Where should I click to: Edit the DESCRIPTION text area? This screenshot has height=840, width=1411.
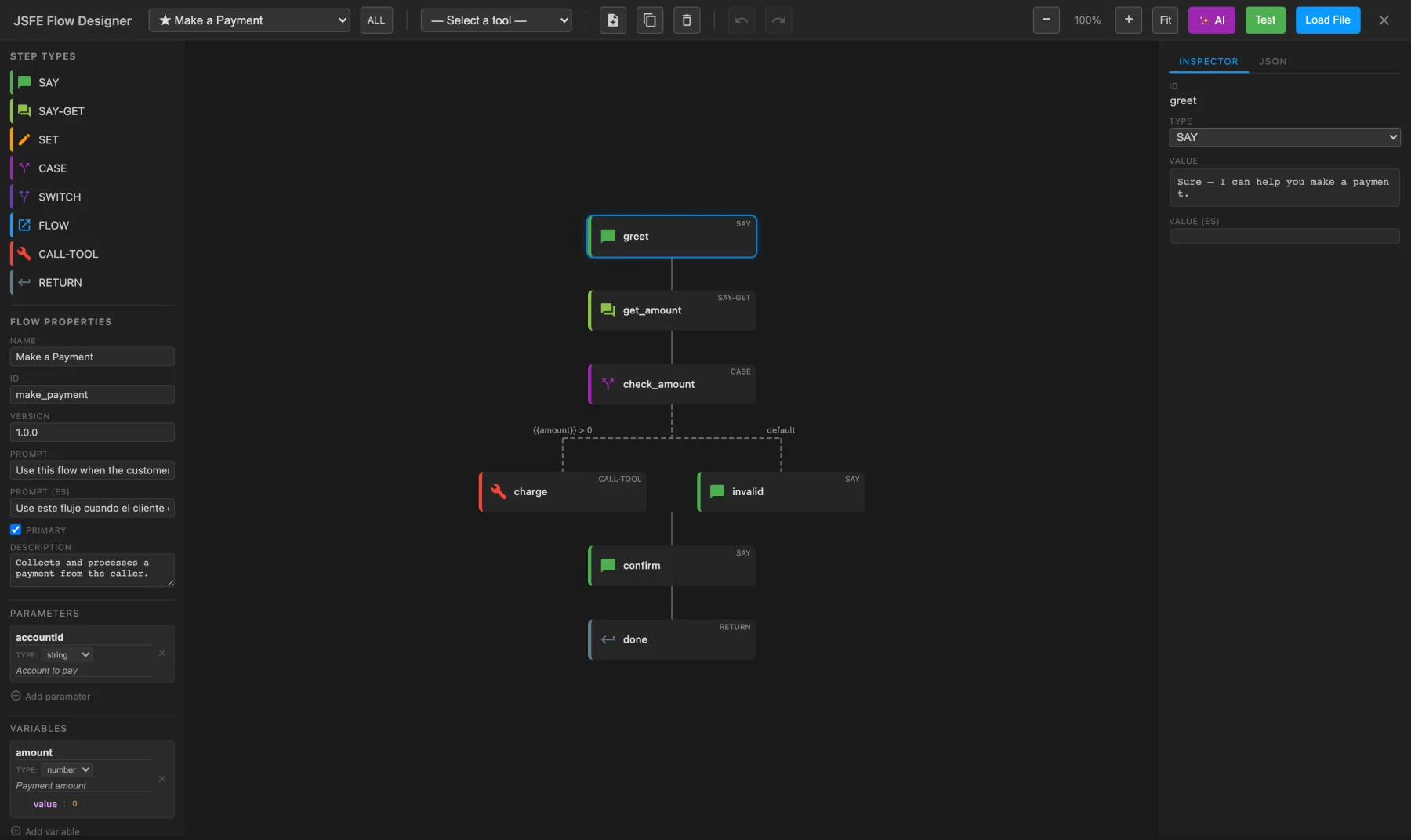tap(92, 570)
